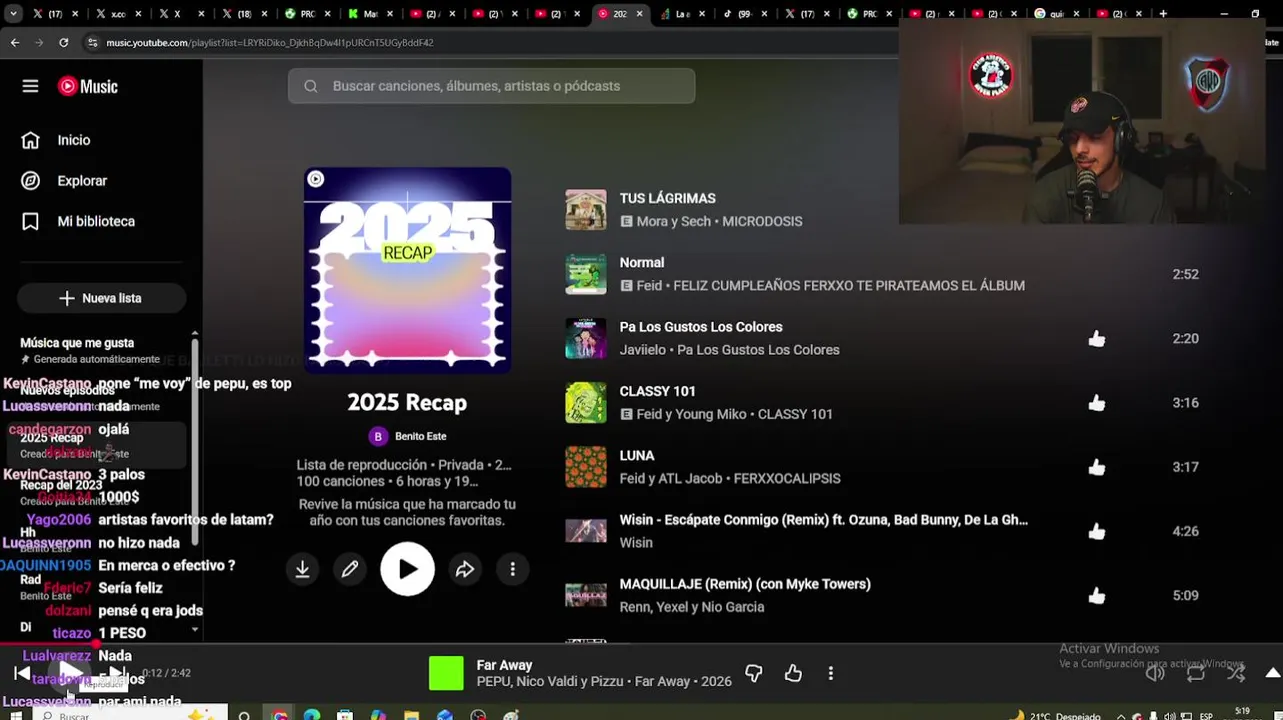Click the music.youtube.com address bar

click(270, 43)
